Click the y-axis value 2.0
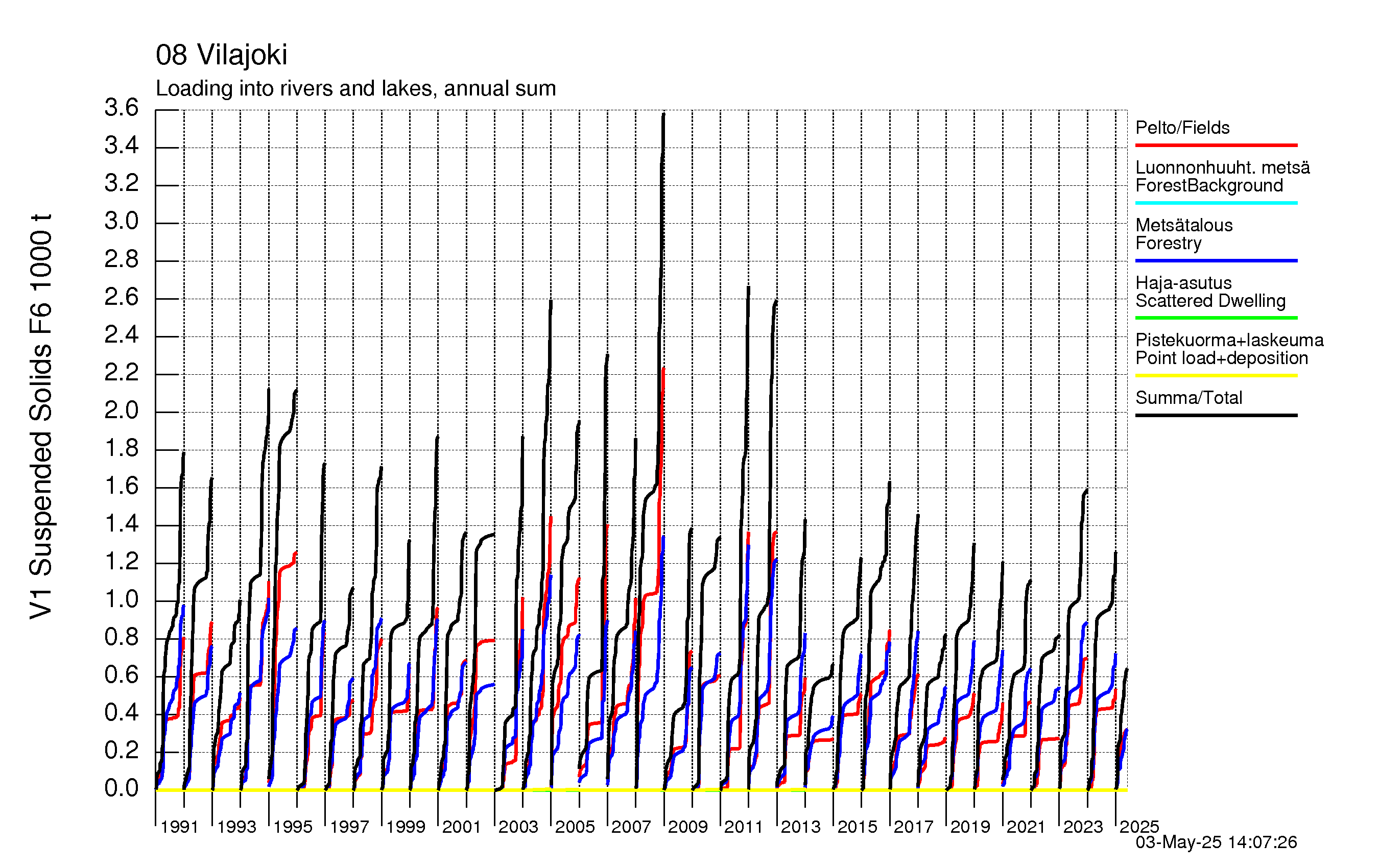The height and width of the screenshot is (868, 1379). click(x=122, y=411)
